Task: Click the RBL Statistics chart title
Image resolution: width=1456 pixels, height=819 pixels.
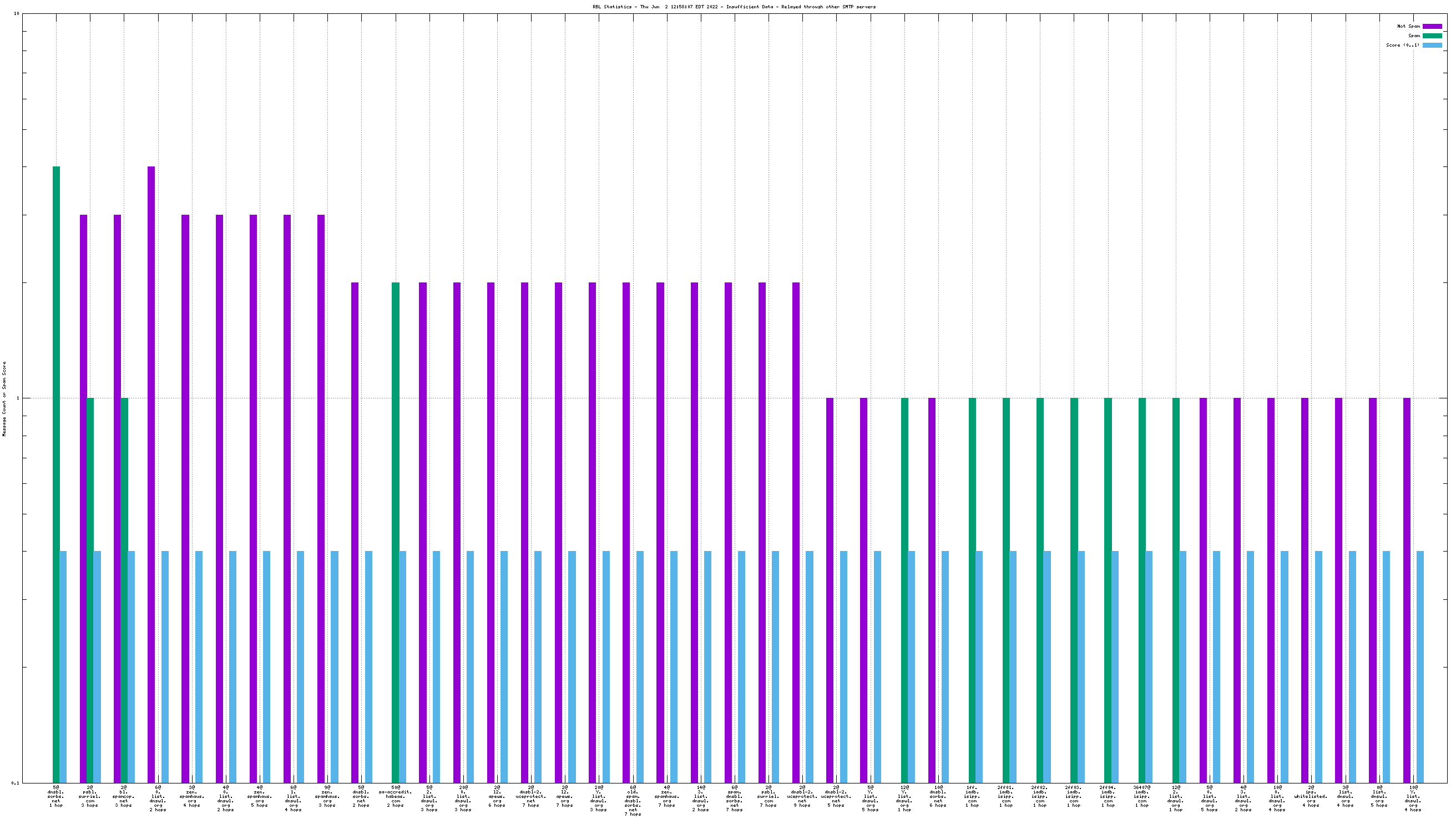Action: [734, 7]
